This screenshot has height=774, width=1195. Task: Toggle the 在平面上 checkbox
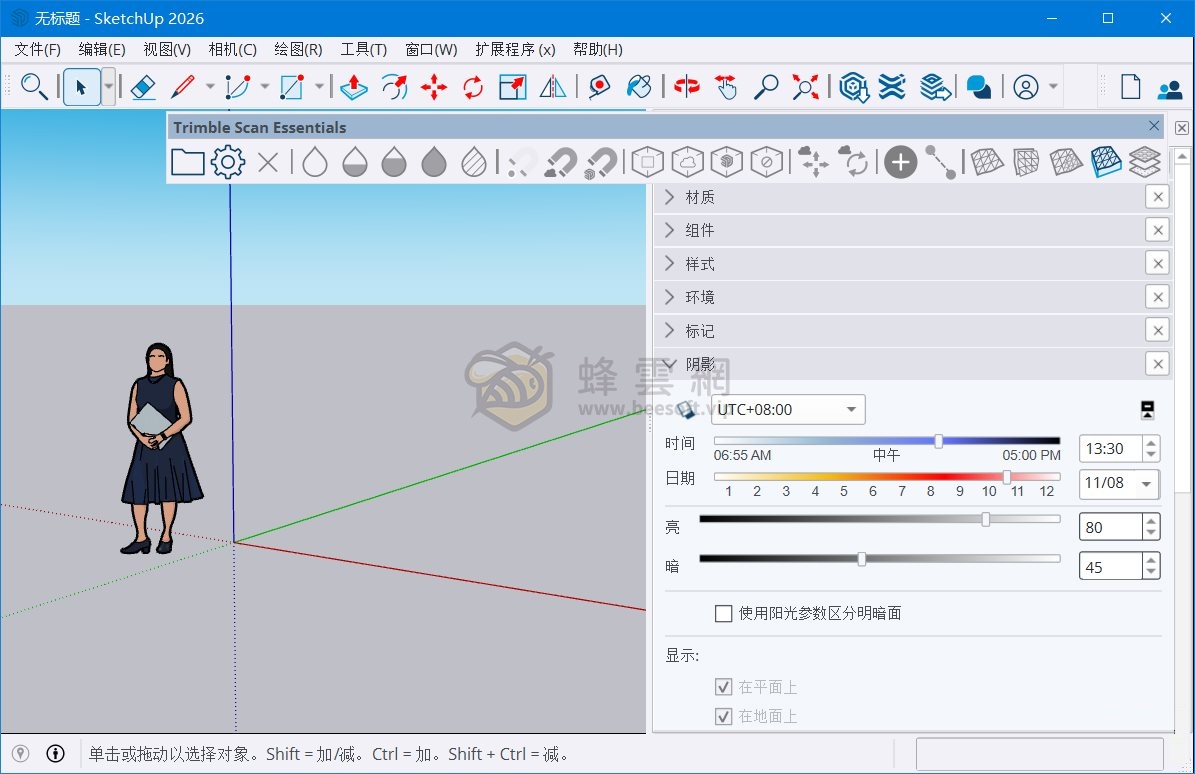[723, 687]
